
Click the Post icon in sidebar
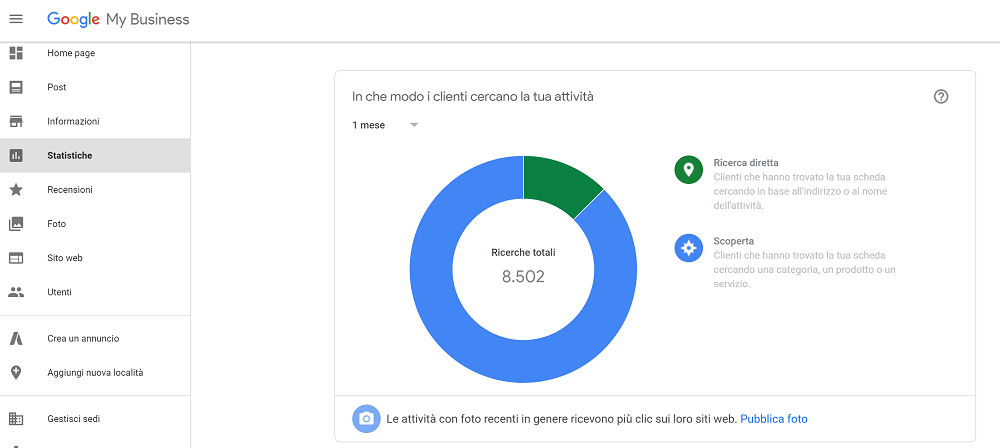pos(16,87)
